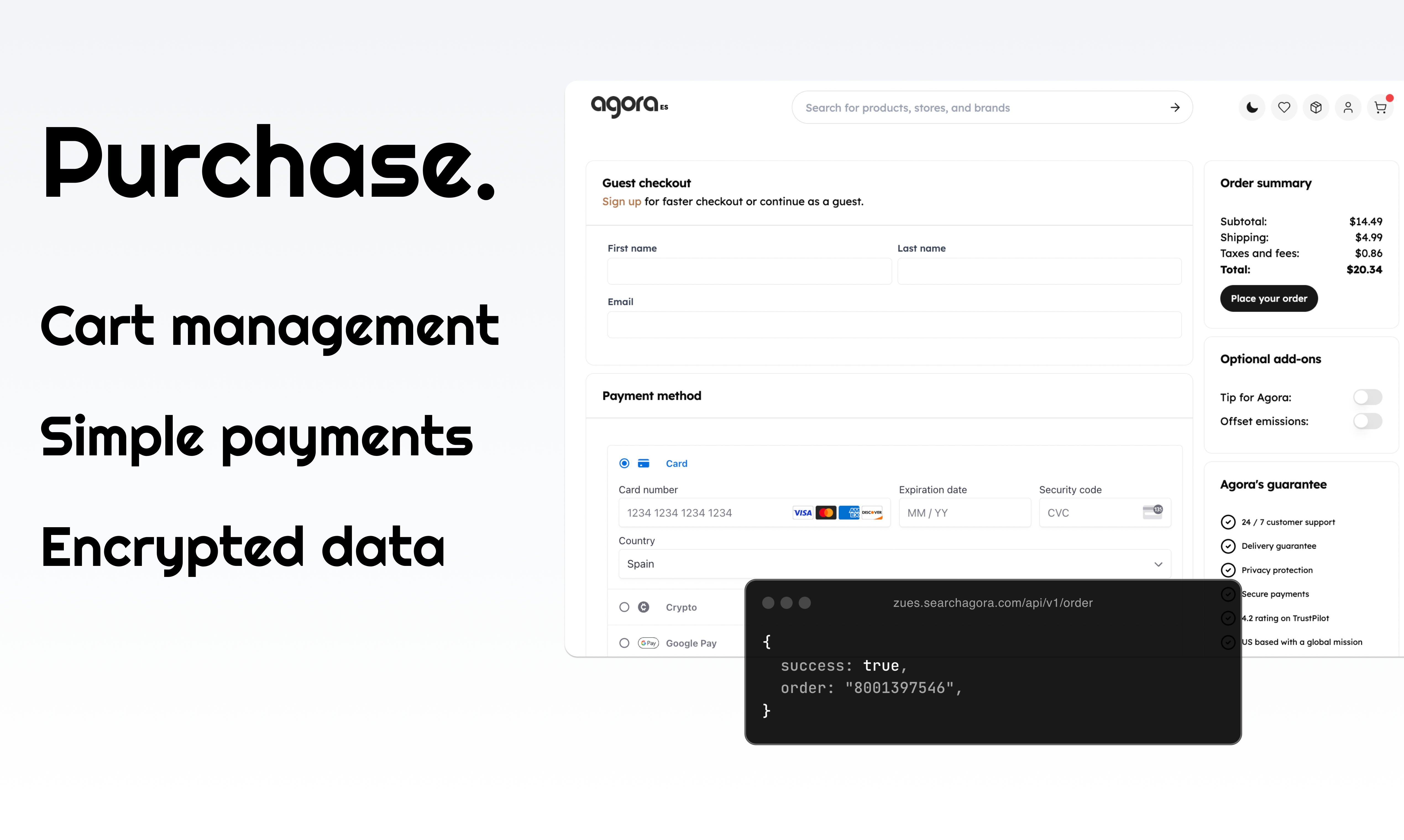Click the Shipping $4.99 value
Screen dimensions: 1404x840
(1368, 237)
